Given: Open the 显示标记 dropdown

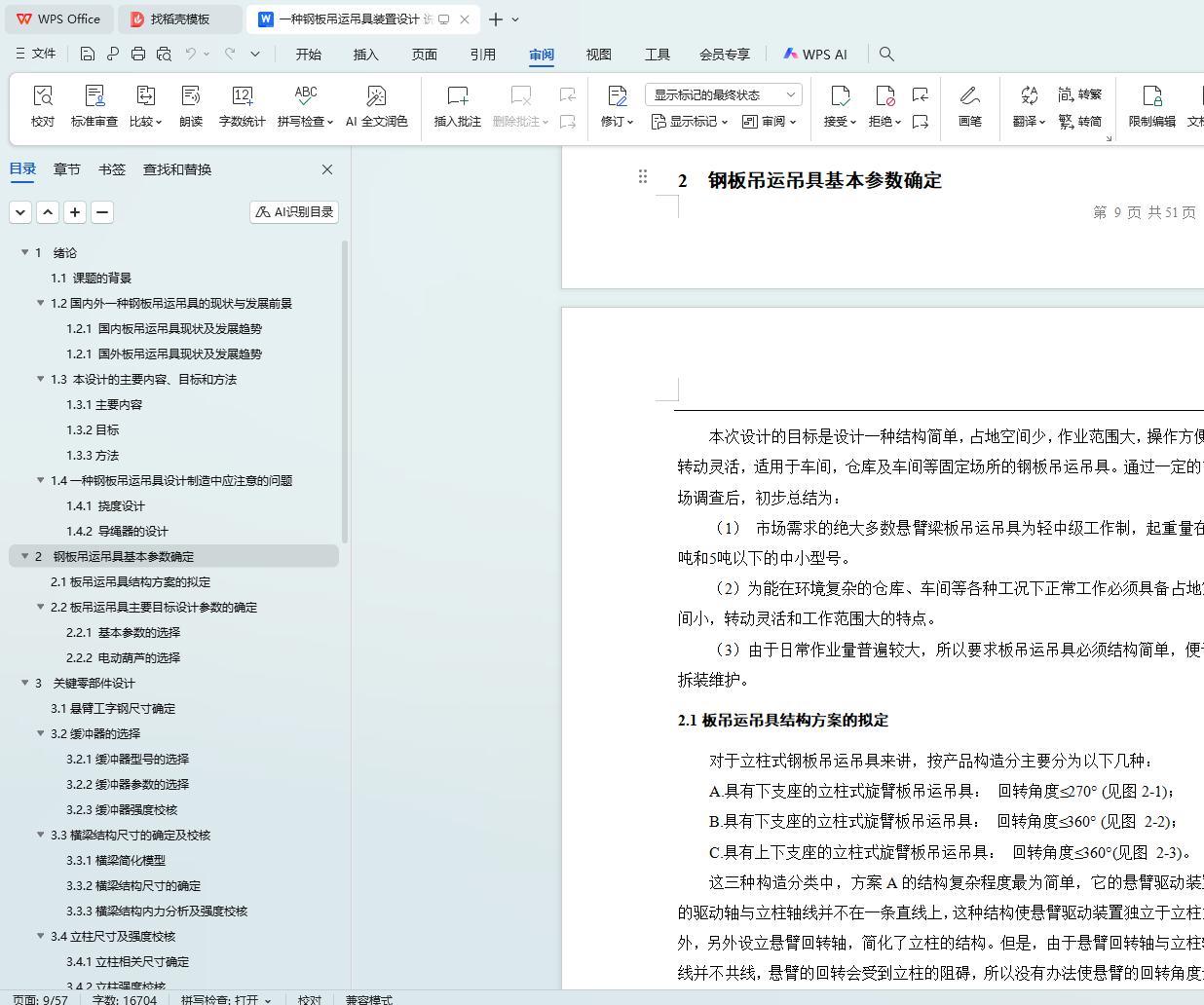Looking at the screenshot, I should point(690,122).
